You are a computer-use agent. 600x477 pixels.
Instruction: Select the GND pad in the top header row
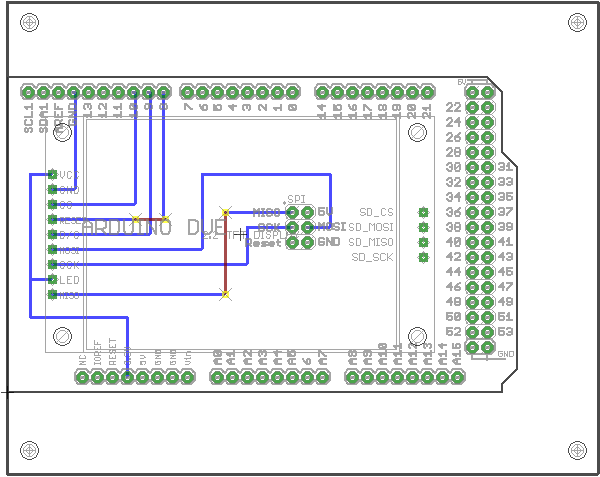[73, 92]
